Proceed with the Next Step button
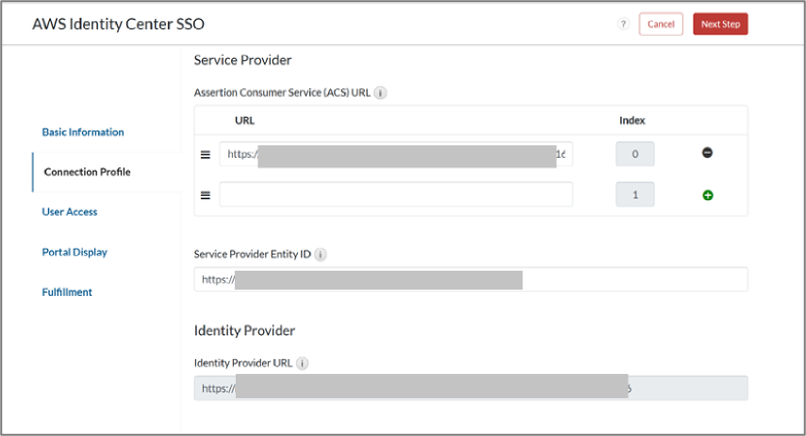Viewport: 806px width, 436px height. [x=721, y=24]
